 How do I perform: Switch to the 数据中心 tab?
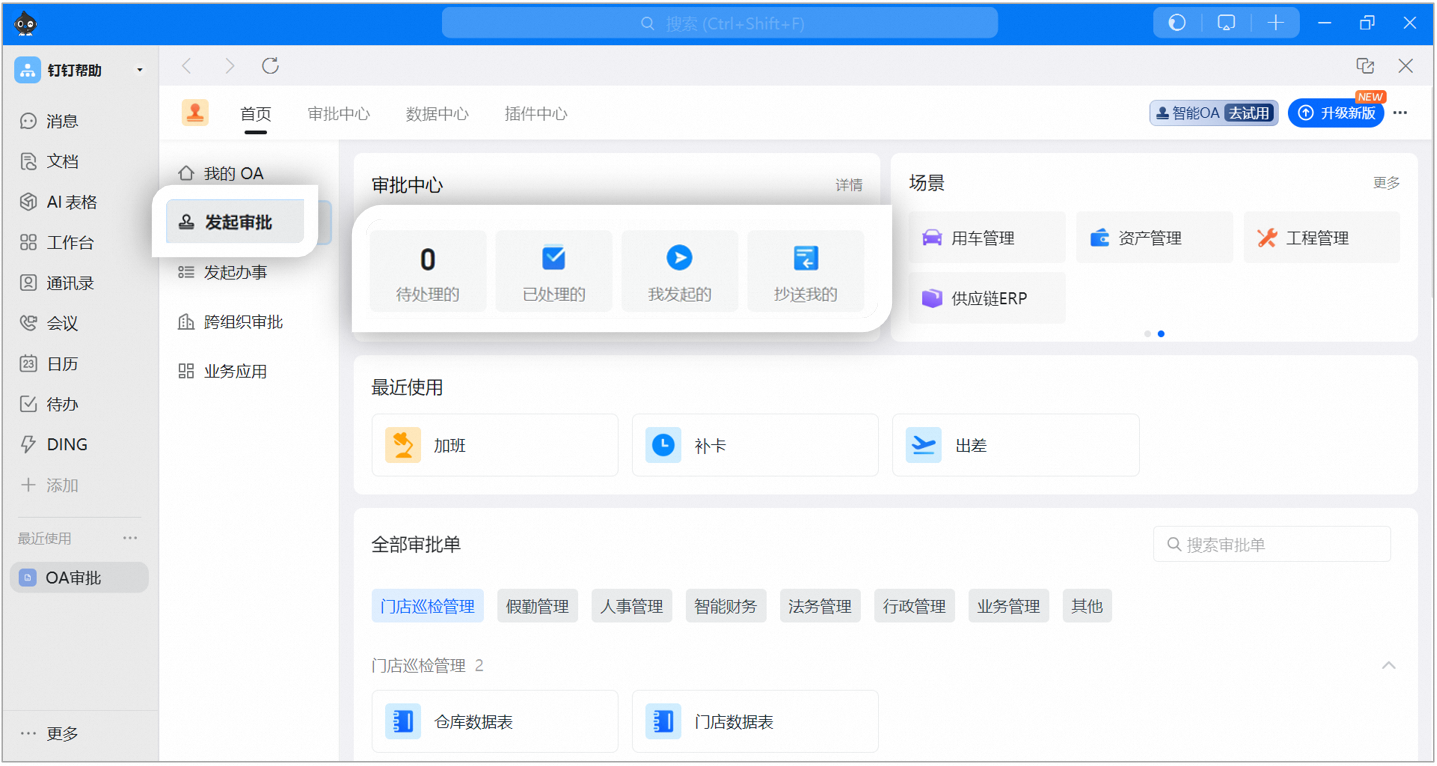[437, 114]
